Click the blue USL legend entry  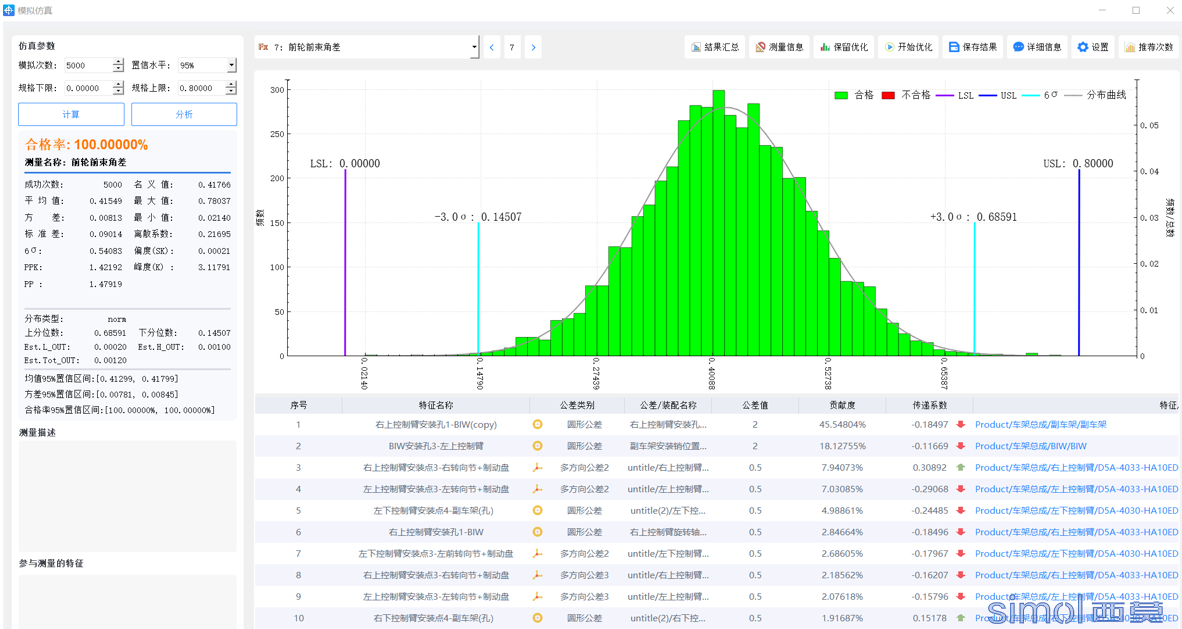pyautogui.click(x=998, y=95)
